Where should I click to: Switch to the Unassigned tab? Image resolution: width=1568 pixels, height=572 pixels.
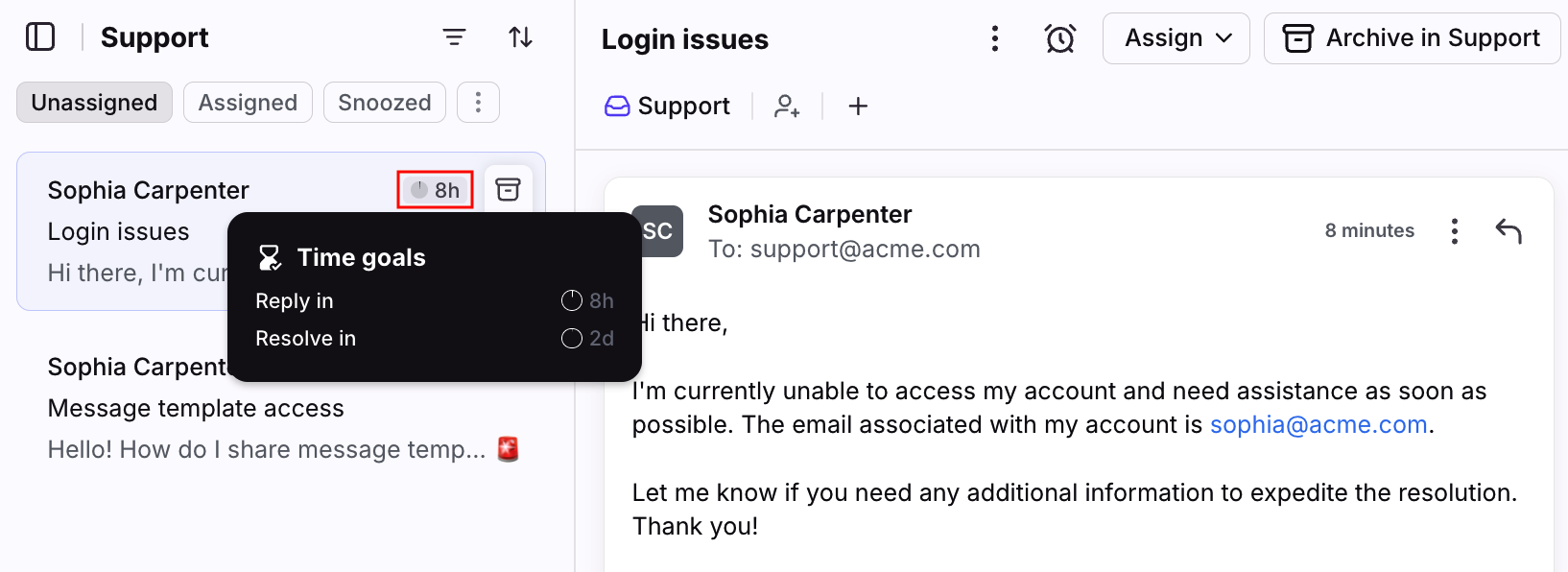tap(94, 102)
